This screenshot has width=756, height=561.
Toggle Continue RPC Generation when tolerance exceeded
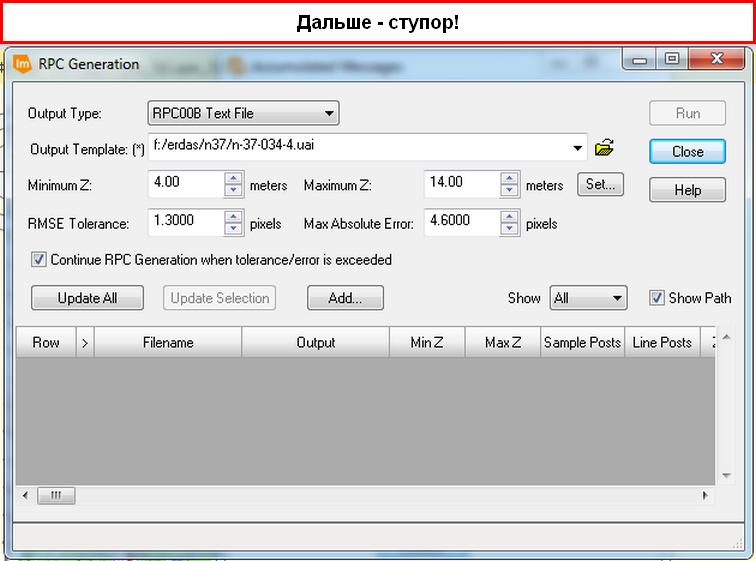(x=39, y=260)
